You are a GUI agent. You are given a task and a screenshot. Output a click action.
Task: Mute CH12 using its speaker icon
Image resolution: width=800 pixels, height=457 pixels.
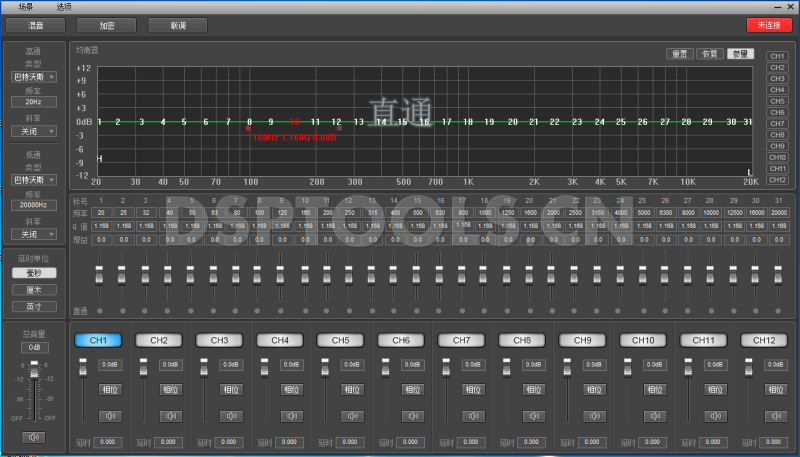coord(776,415)
